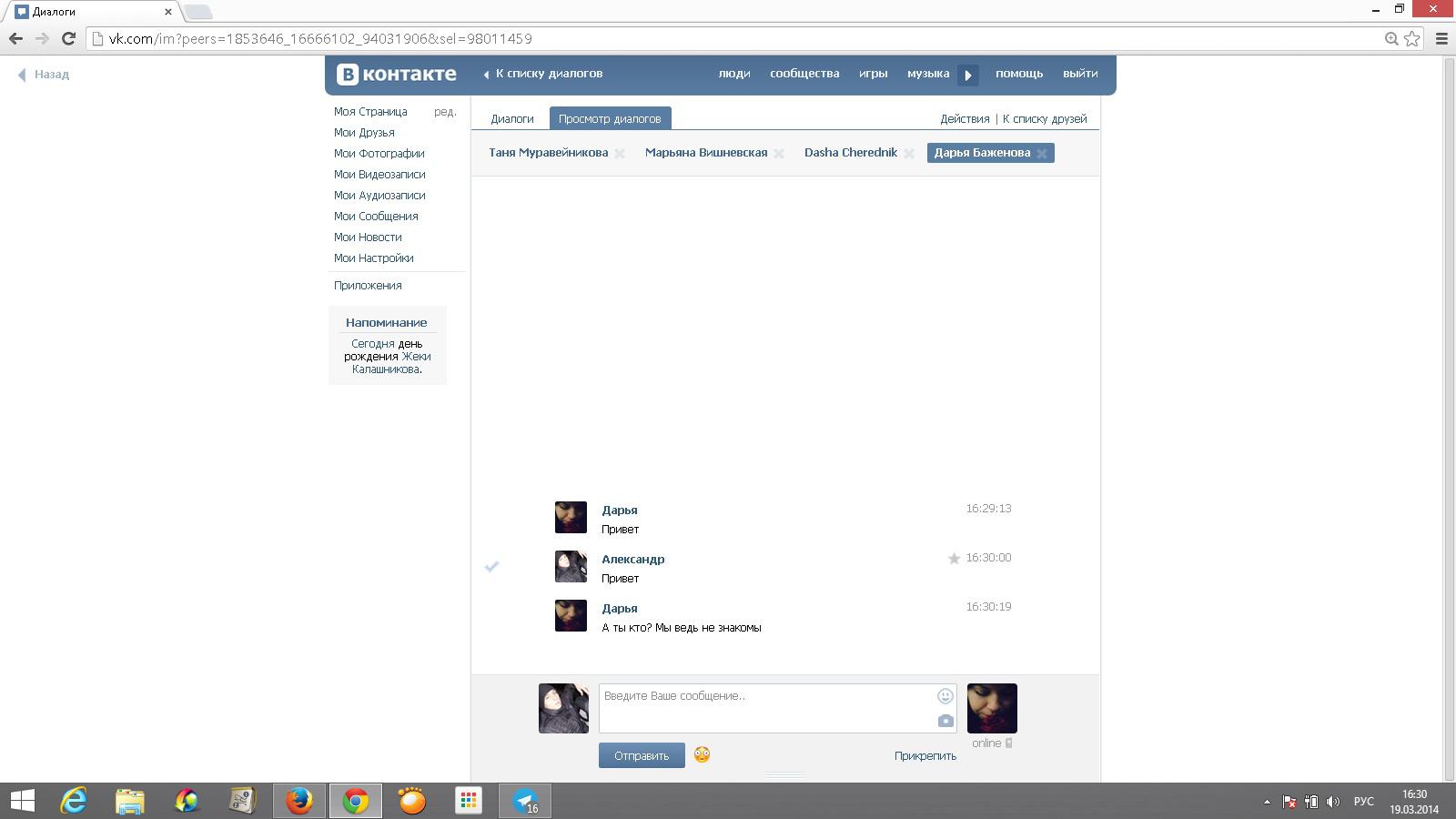
Task: Launch Internet Explorer from taskbar
Action: coord(74,801)
